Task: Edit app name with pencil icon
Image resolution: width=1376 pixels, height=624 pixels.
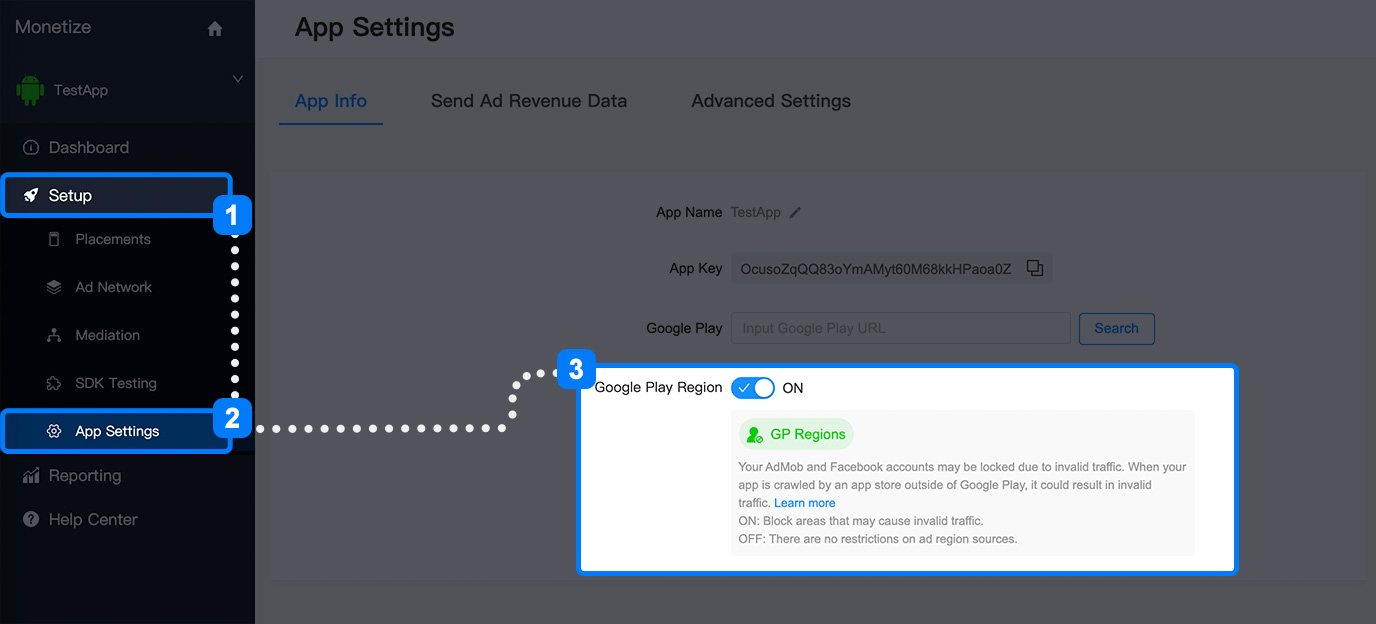Action: point(795,213)
